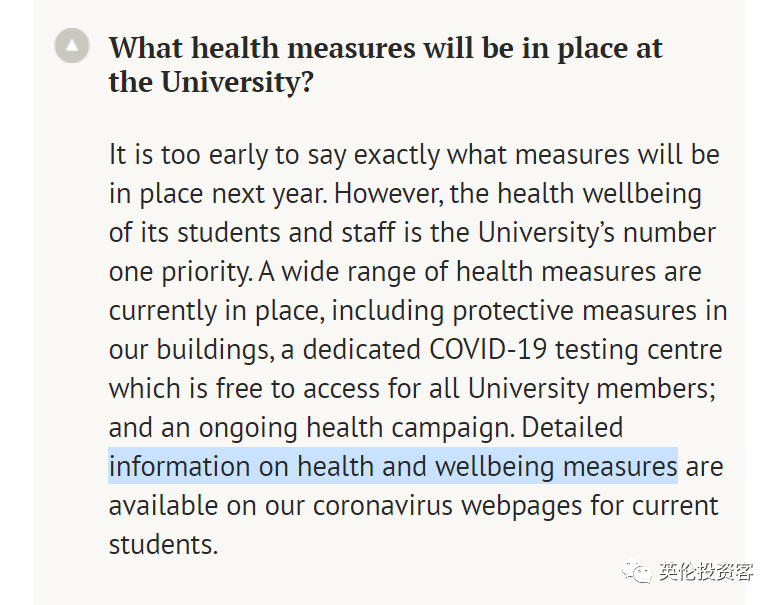Click 'our buildings,' in the paragraph
The height and width of the screenshot is (605, 778).
coord(192,349)
